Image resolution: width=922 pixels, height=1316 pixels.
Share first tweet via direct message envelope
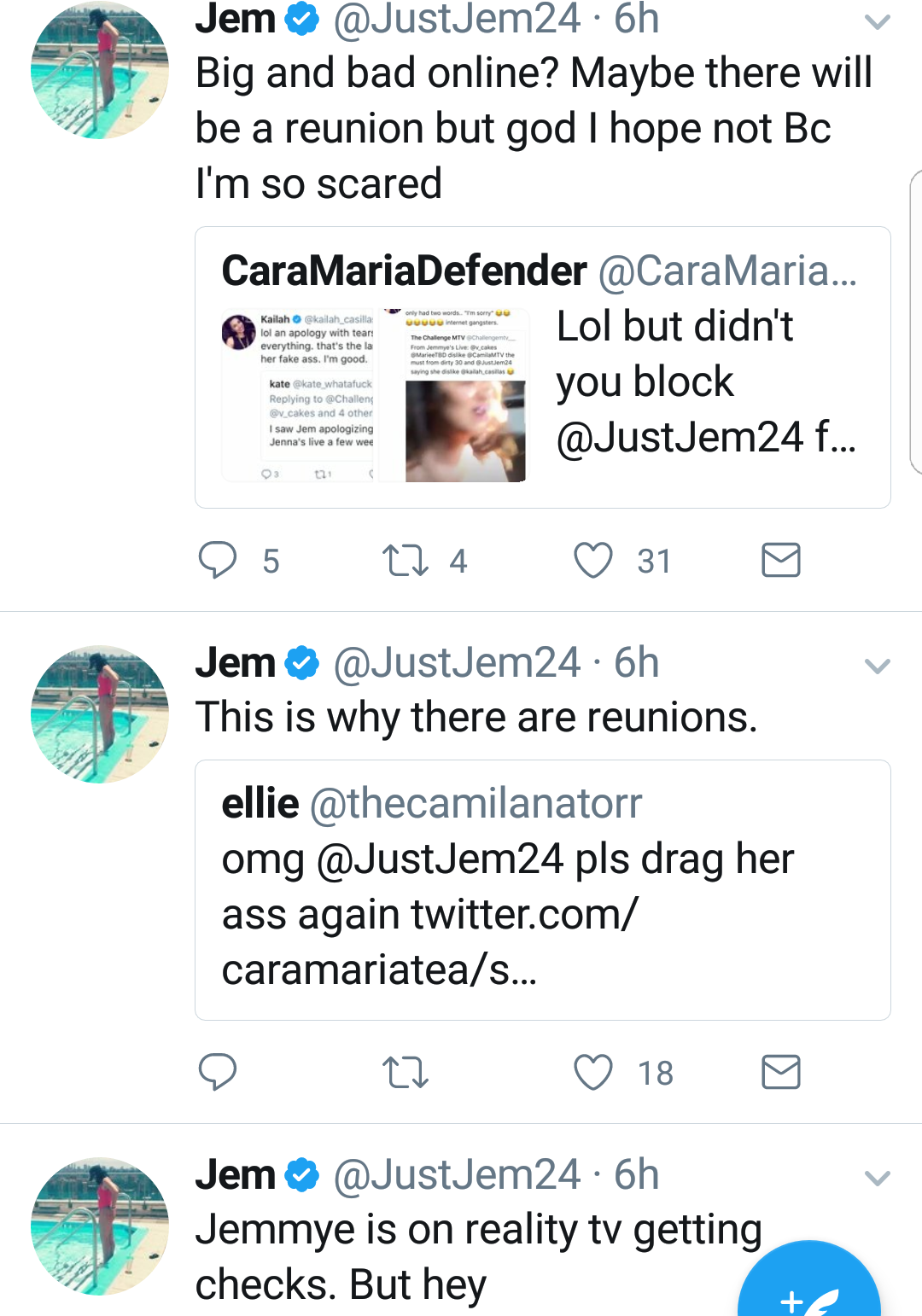point(780,561)
